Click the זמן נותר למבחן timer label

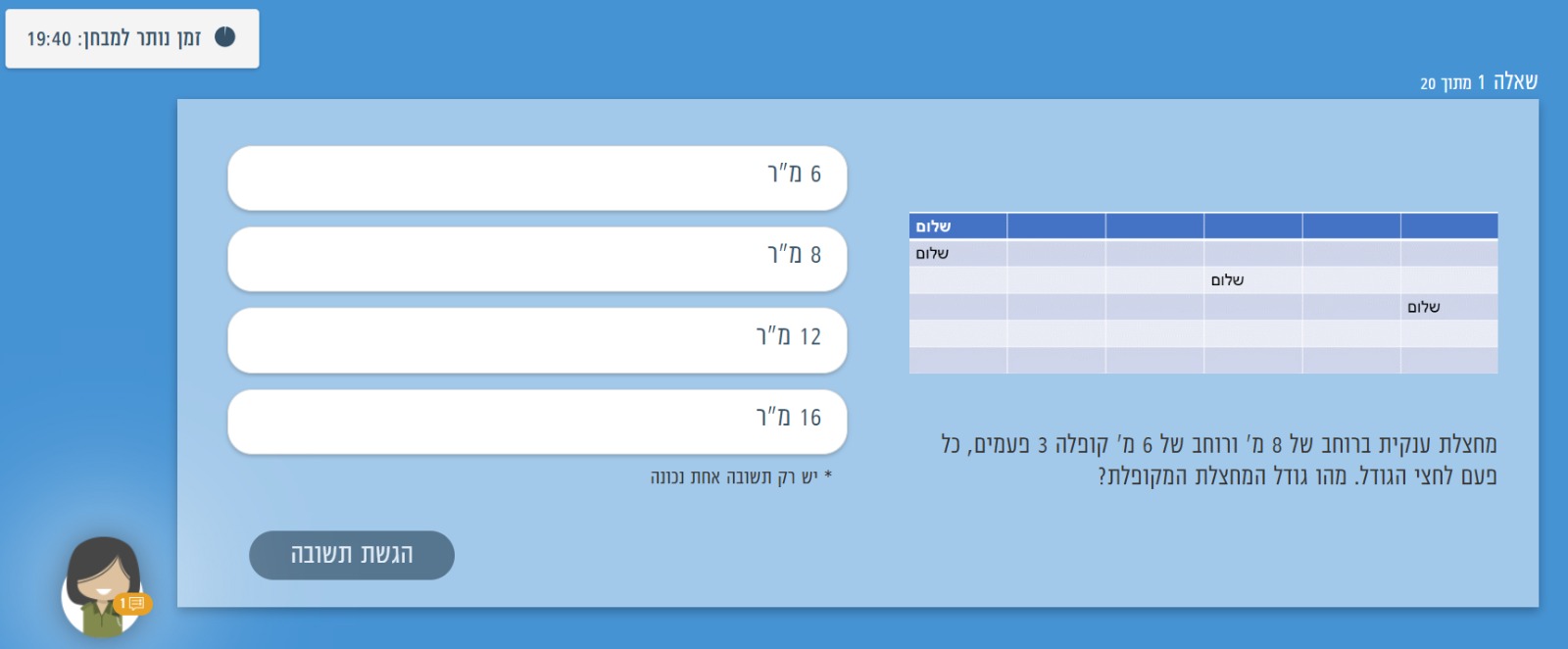point(139,38)
